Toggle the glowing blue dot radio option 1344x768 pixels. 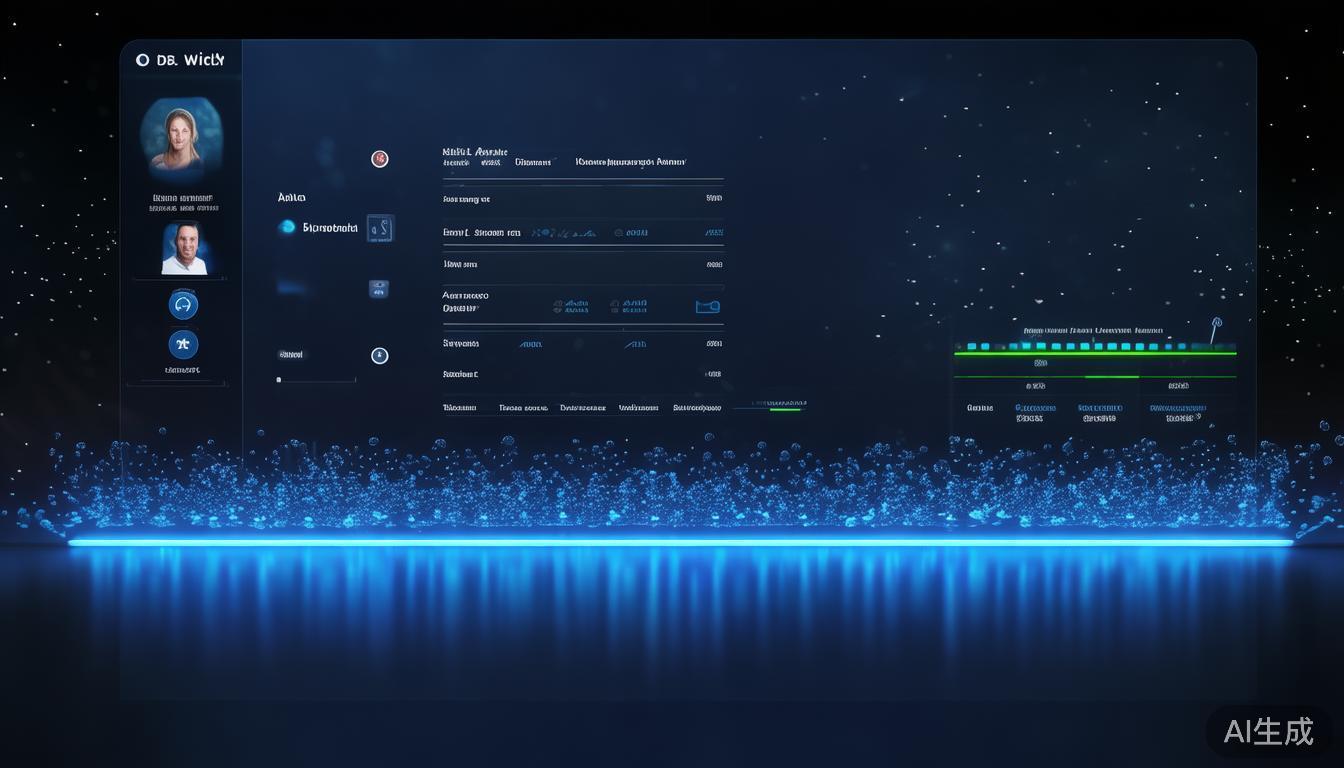[288, 228]
